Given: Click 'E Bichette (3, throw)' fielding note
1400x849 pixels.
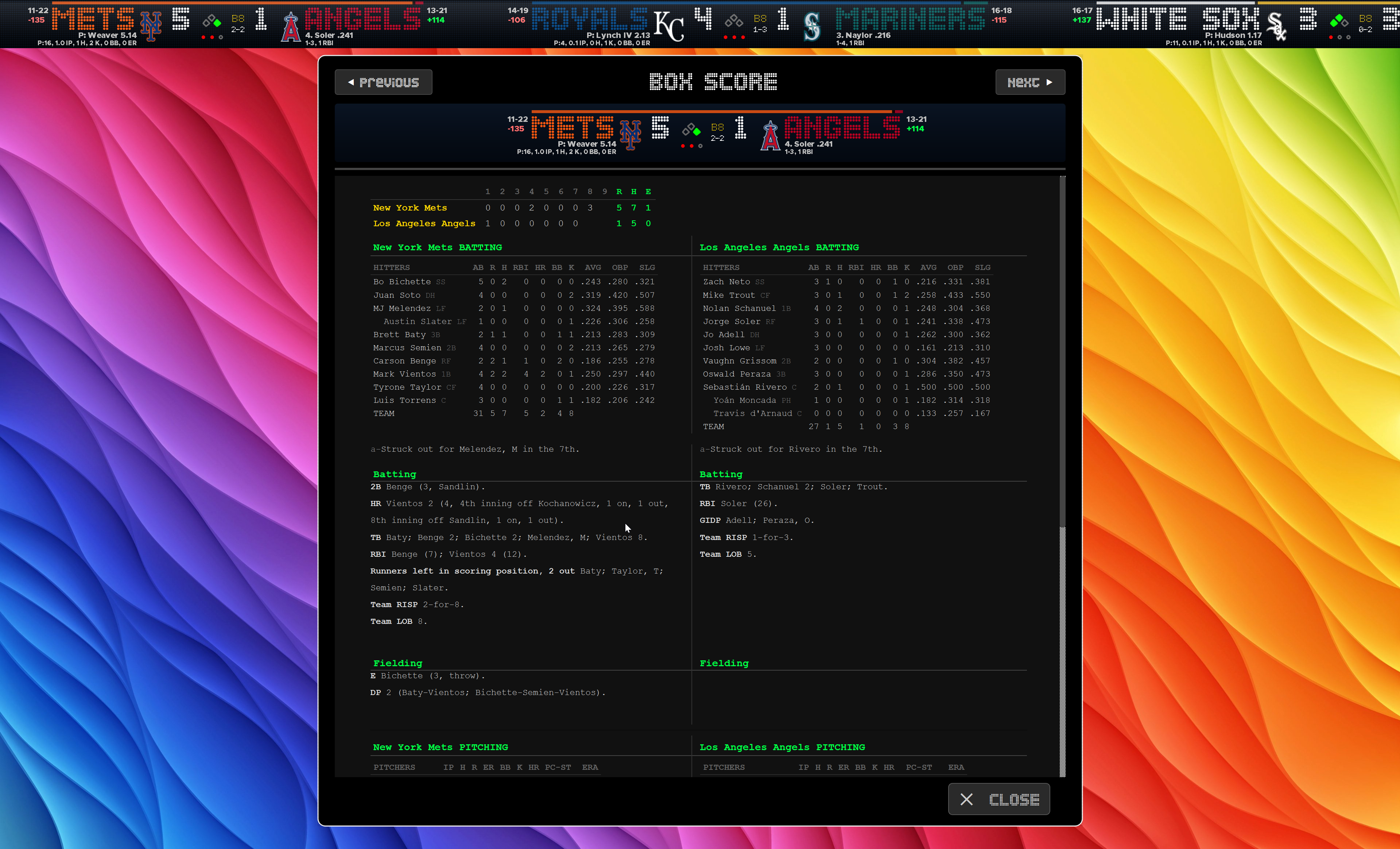Looking at the screenshot, I should point(427,676).
